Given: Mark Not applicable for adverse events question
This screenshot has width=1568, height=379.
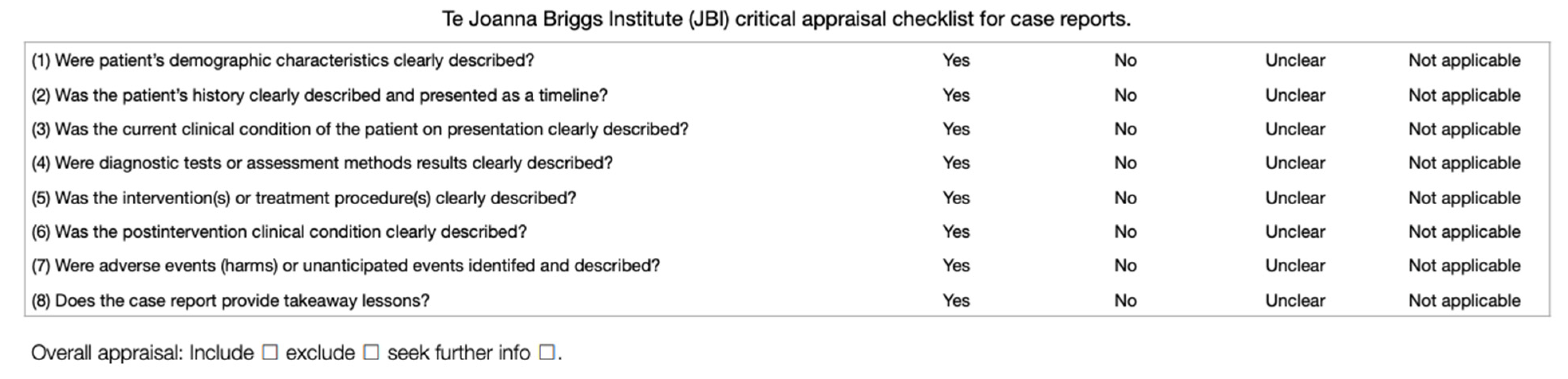Looking at the screenshot, I should coord(1464,266).
